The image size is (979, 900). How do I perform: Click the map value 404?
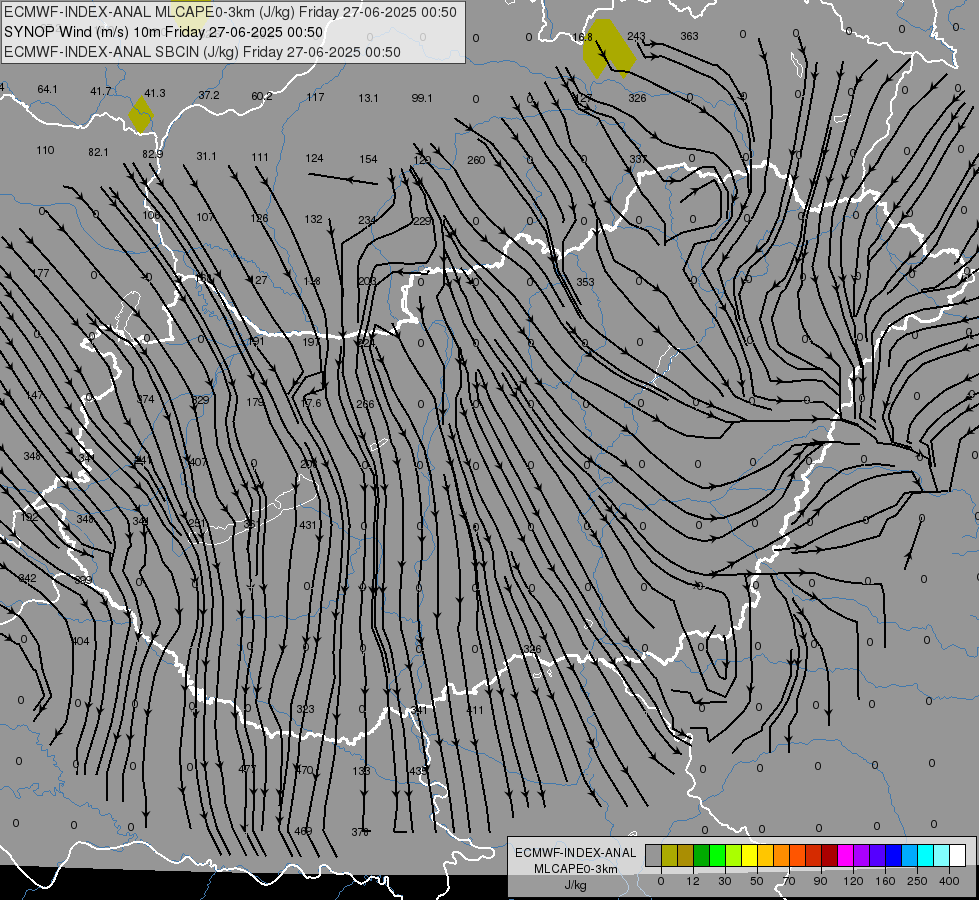80,641
